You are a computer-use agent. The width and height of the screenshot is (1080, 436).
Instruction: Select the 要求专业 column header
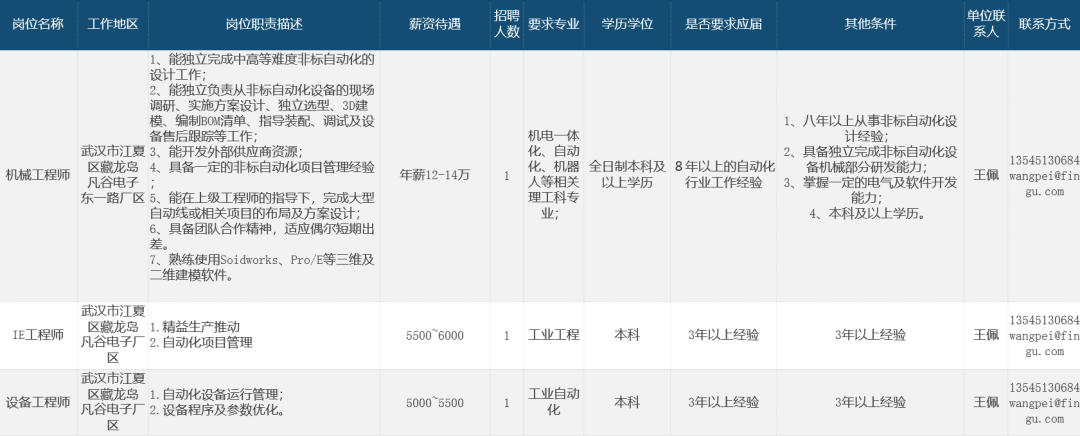coord(554,24)
